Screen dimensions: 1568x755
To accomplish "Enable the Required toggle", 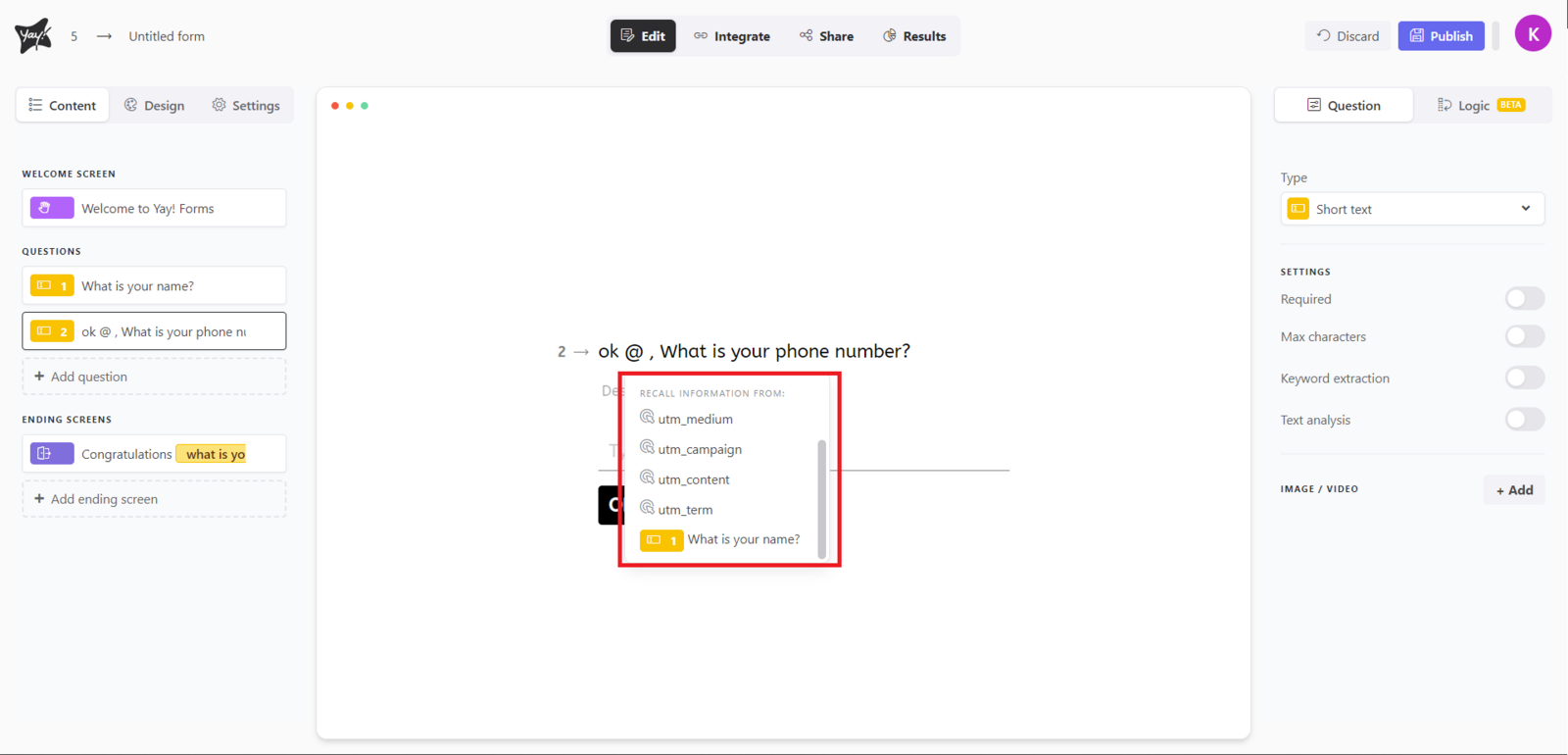I will [1524, 299].
